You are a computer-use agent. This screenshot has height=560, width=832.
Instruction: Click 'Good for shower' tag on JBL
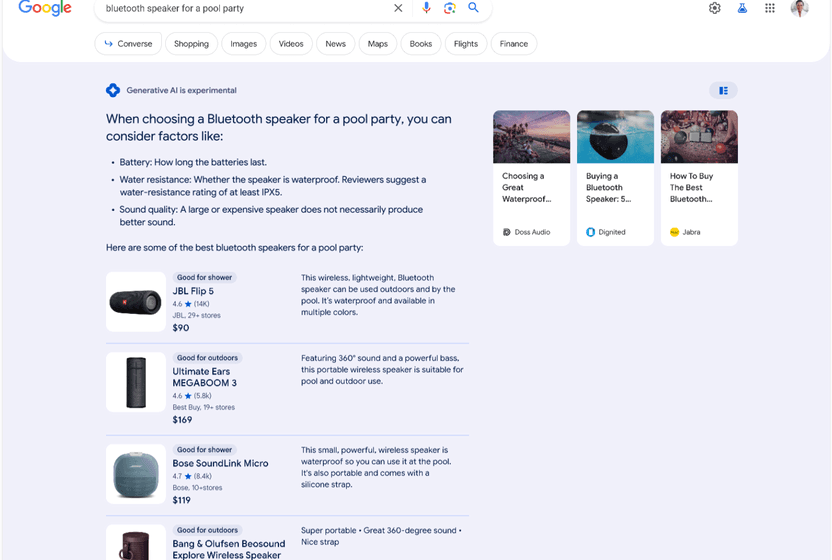(x=204, y=277)
